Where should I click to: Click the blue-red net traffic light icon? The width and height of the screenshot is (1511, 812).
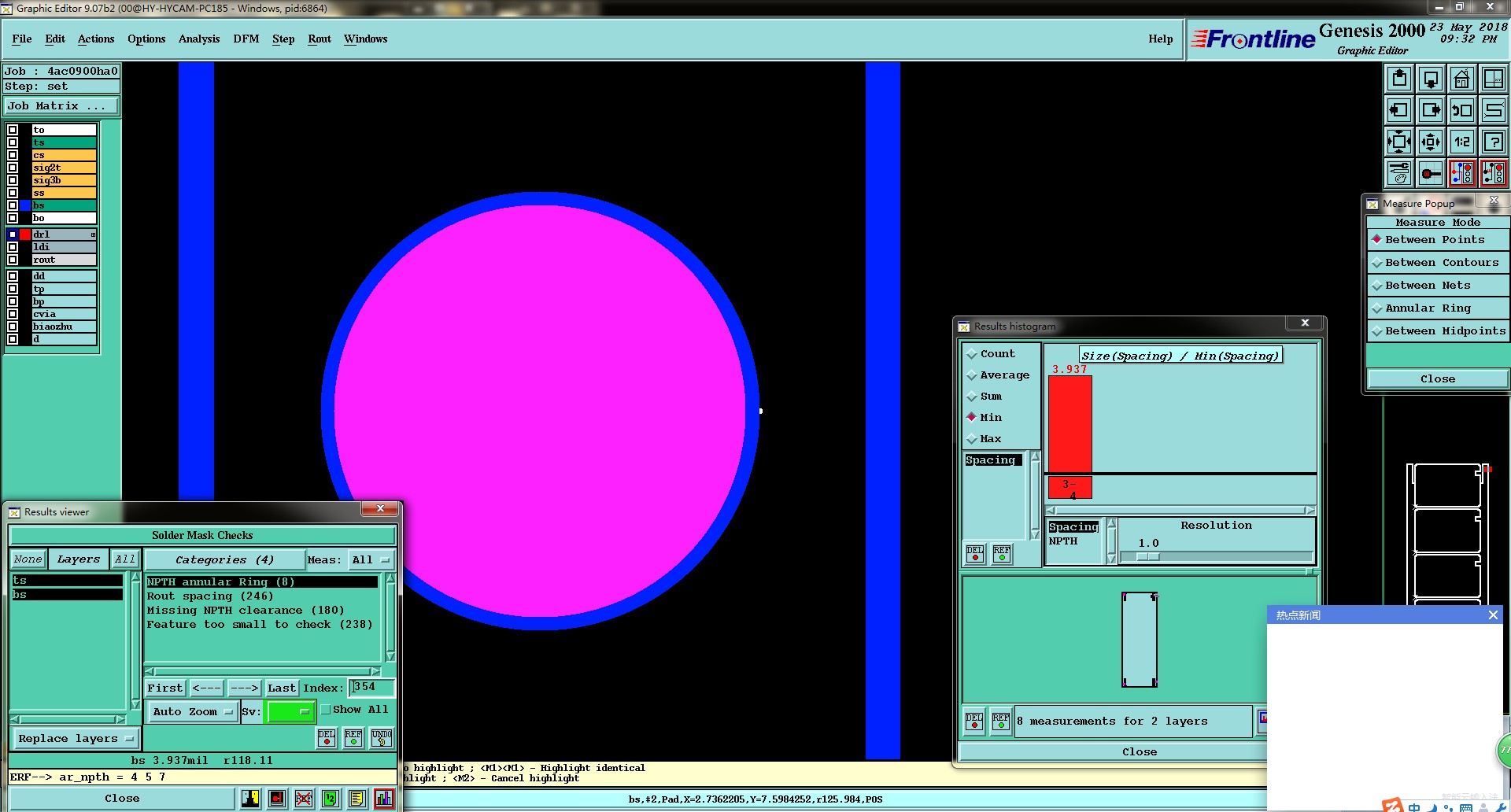1461,173
